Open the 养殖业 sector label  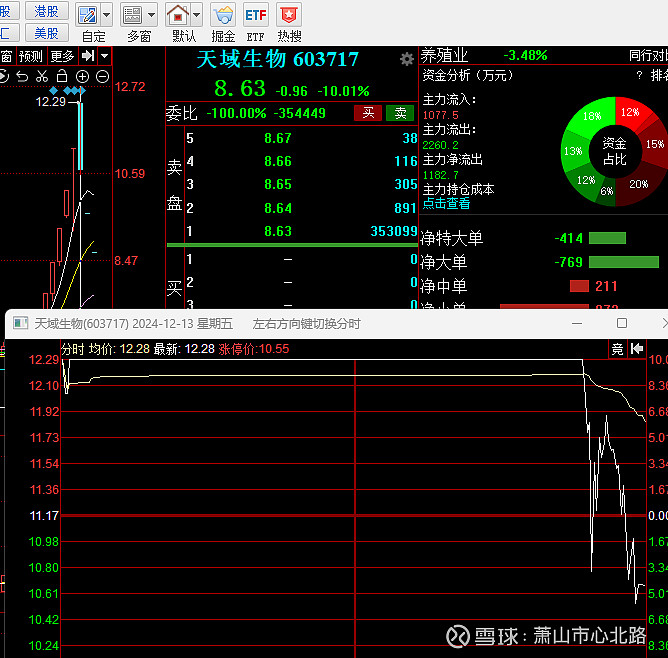[444, 56]
